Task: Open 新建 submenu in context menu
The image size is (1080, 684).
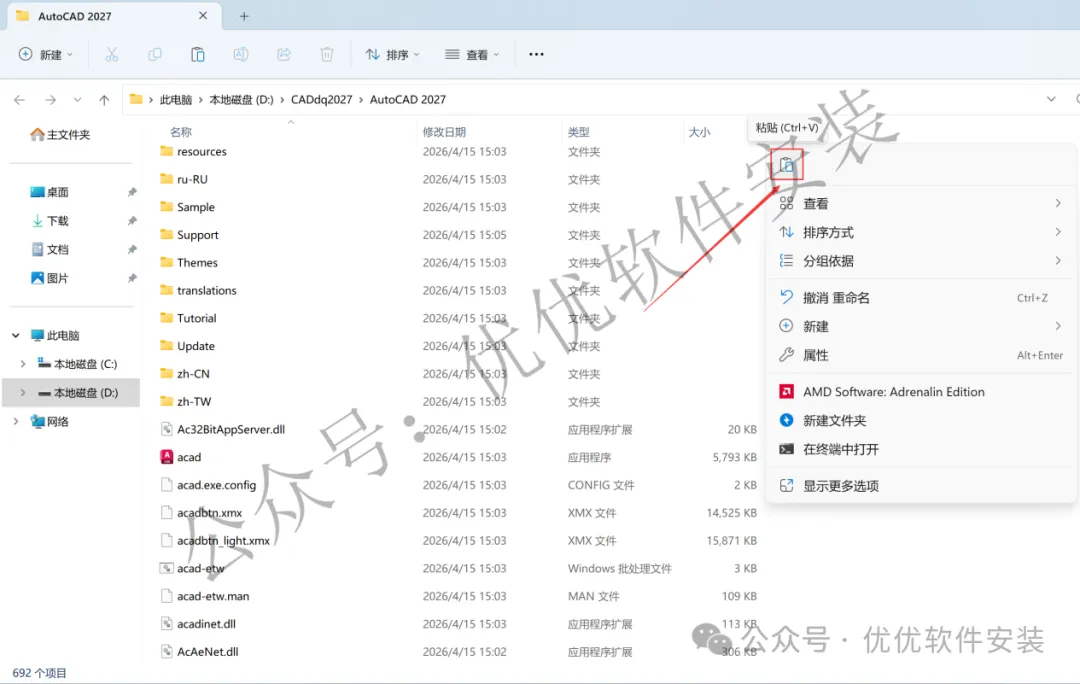Action: coord(921,327)
